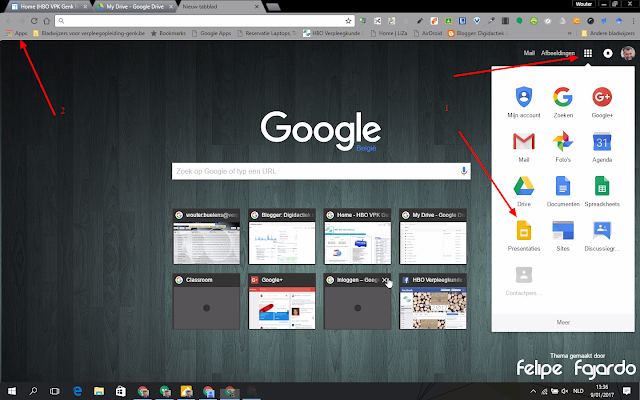Image resolution: width=640 pixels, height=400 pixels.
Task: Open Bladwijzers voor verpleegopleiding-genk.be folder
Action: click(89, 33)
